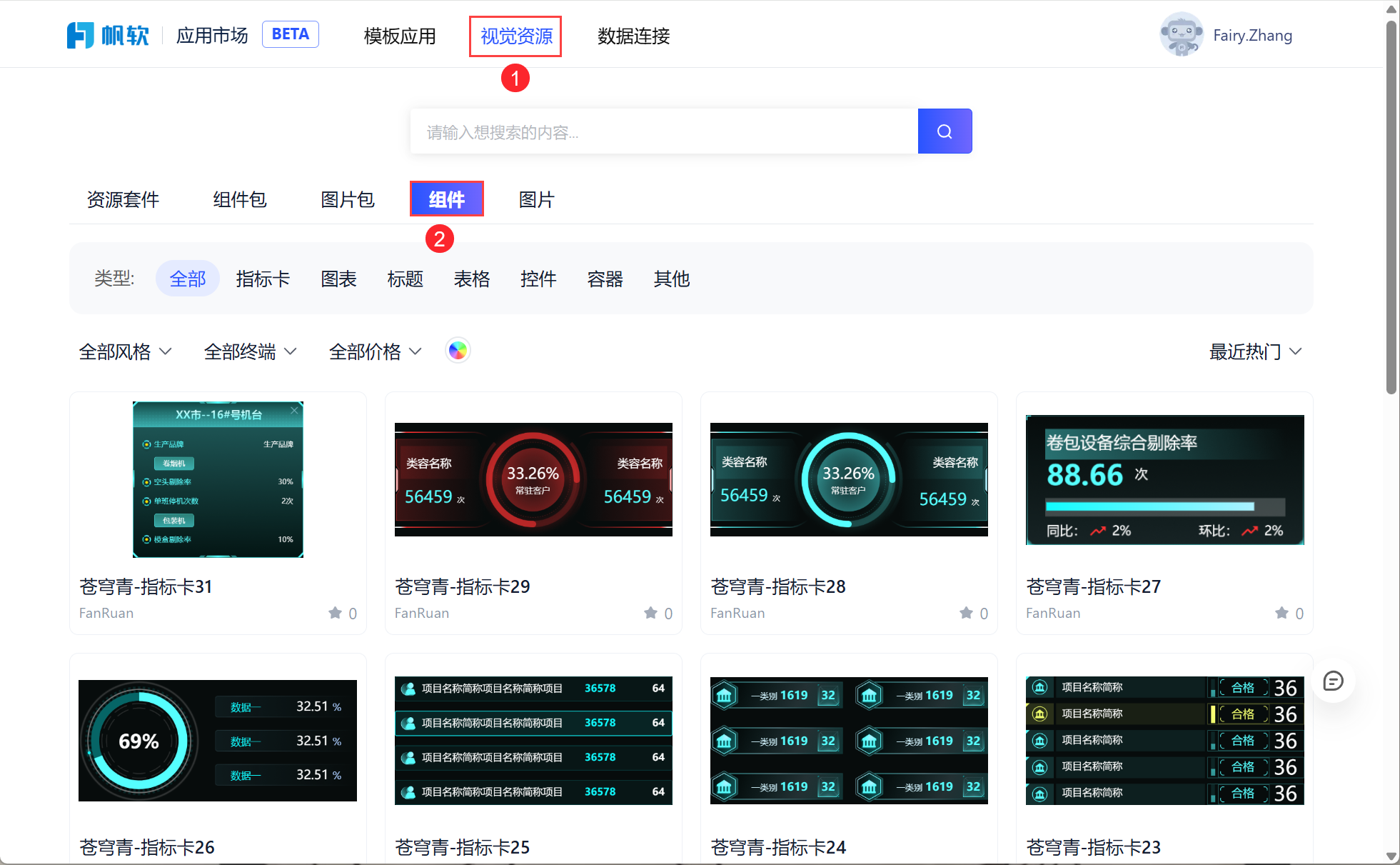Focus the search input field
The height and width of the screenshot is (865, 1400).
click(664, 131)
